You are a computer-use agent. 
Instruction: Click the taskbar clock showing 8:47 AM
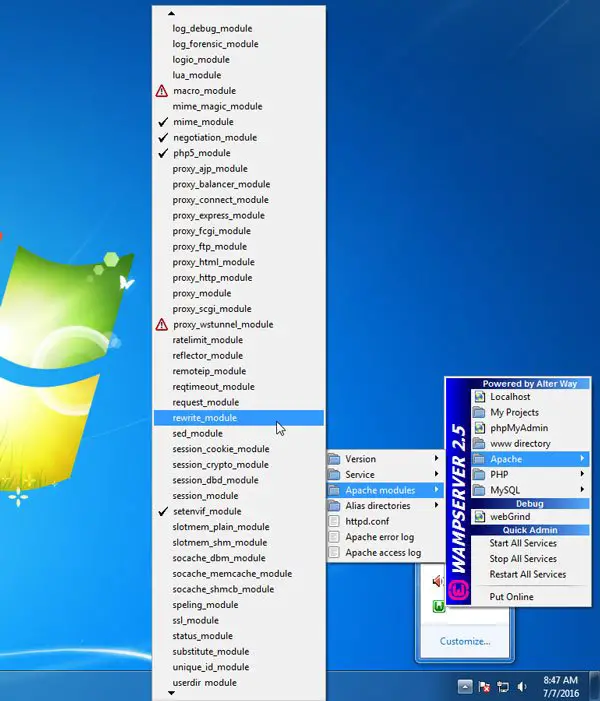(561, 687)
